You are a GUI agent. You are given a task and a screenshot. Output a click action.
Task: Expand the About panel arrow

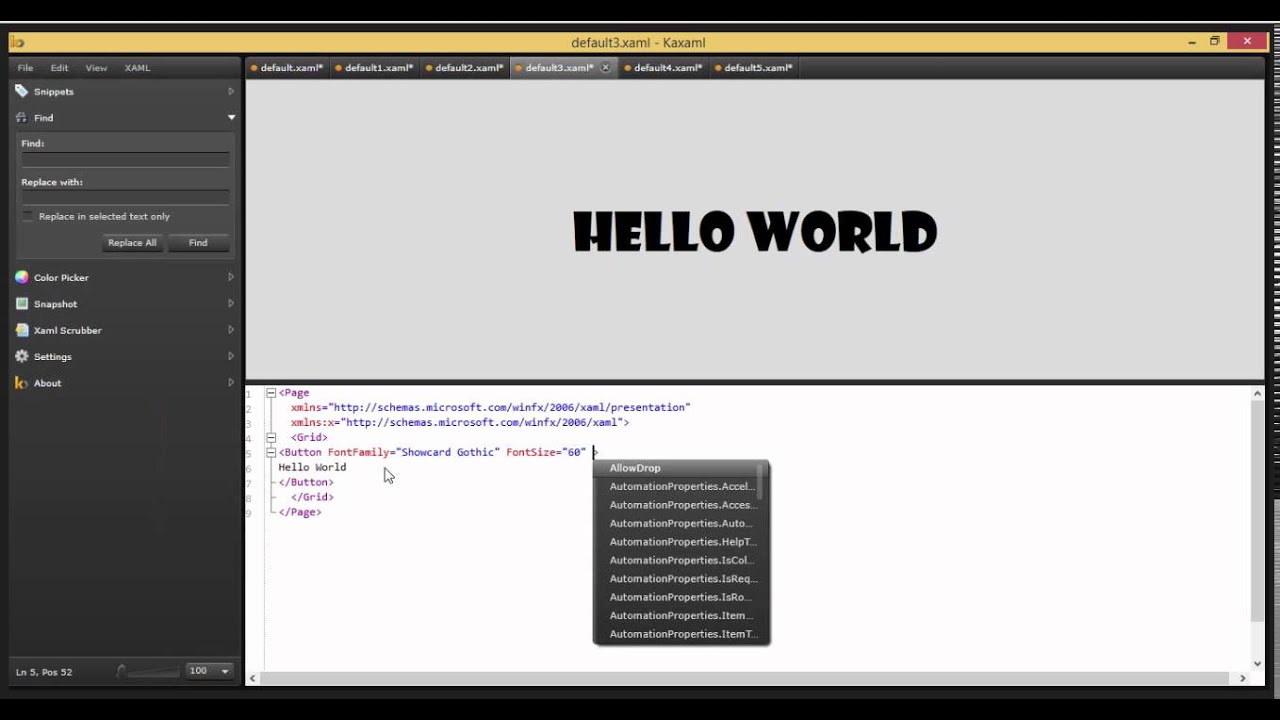(x=231, y=383)
